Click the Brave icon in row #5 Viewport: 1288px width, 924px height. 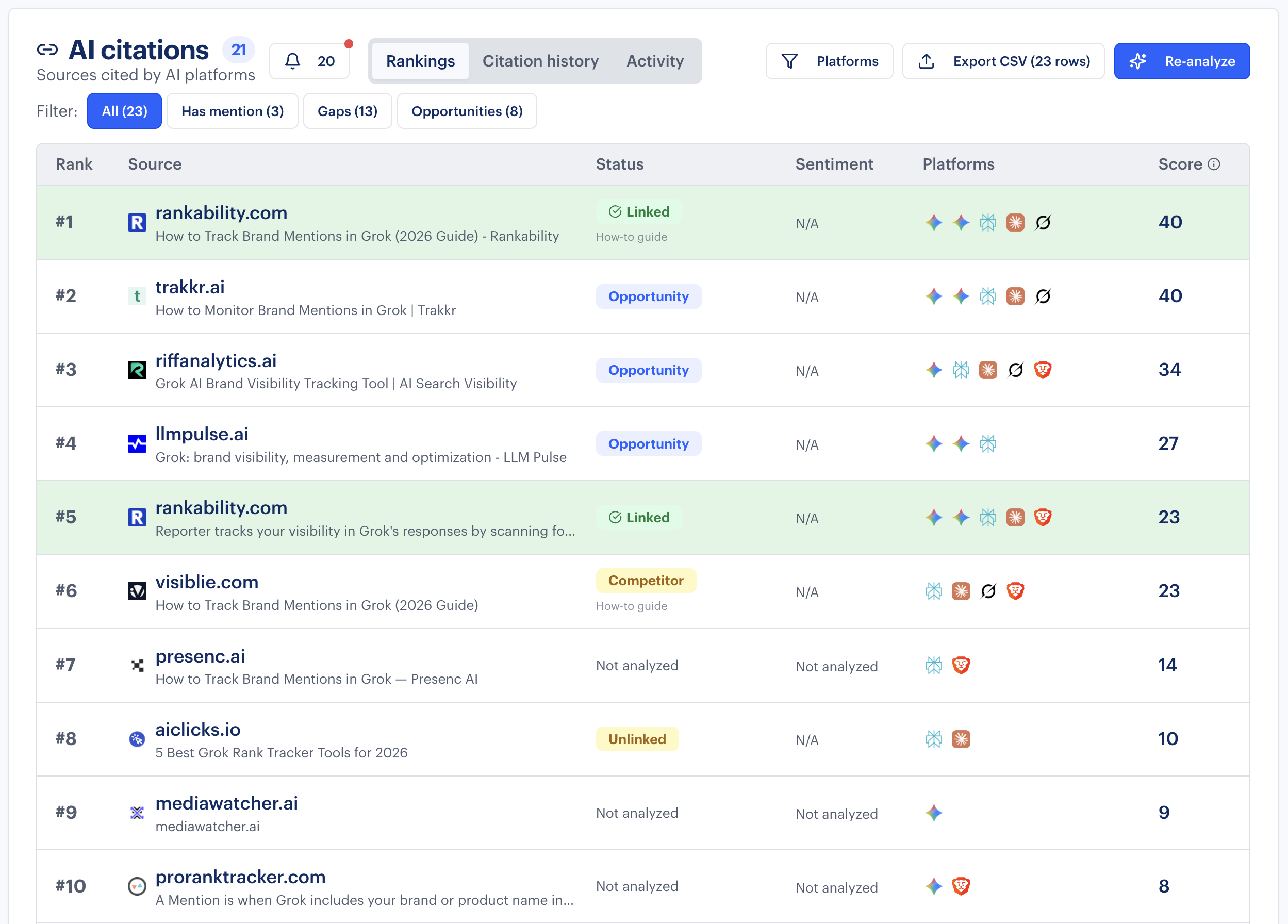point(1043,517)
